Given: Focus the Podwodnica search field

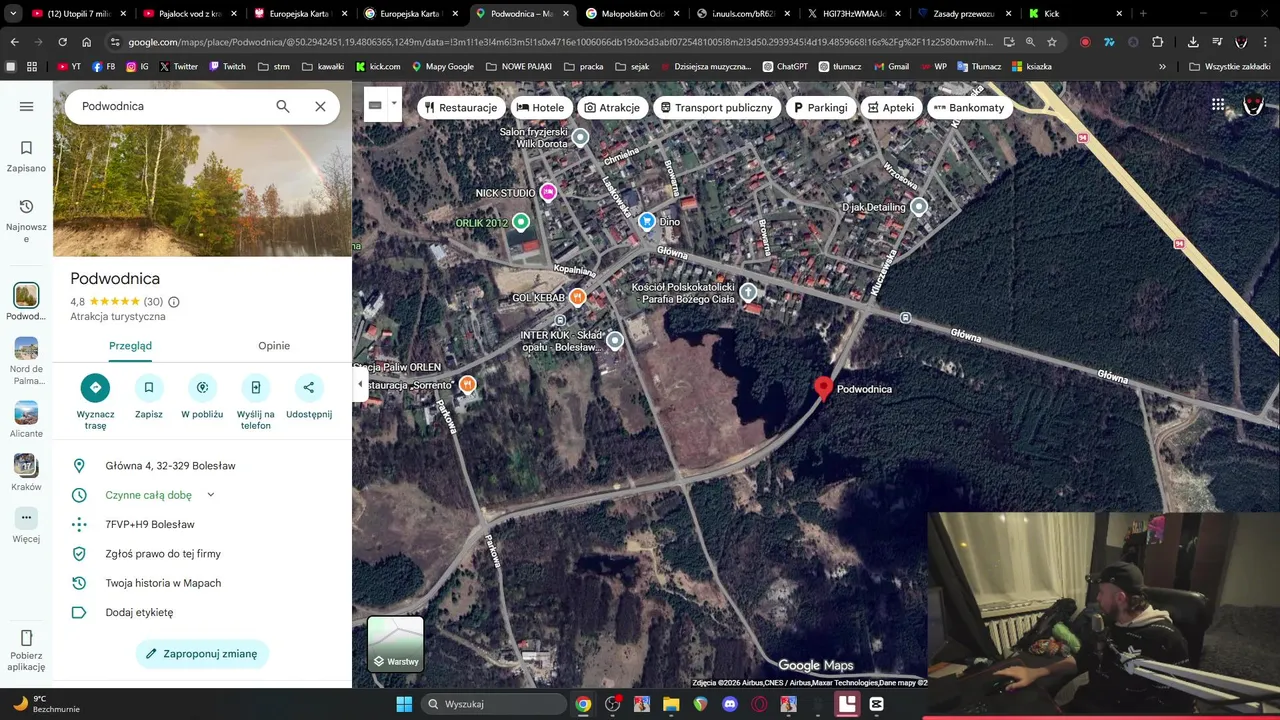Looking at the screenshot, I should click(x=170, y=106).
